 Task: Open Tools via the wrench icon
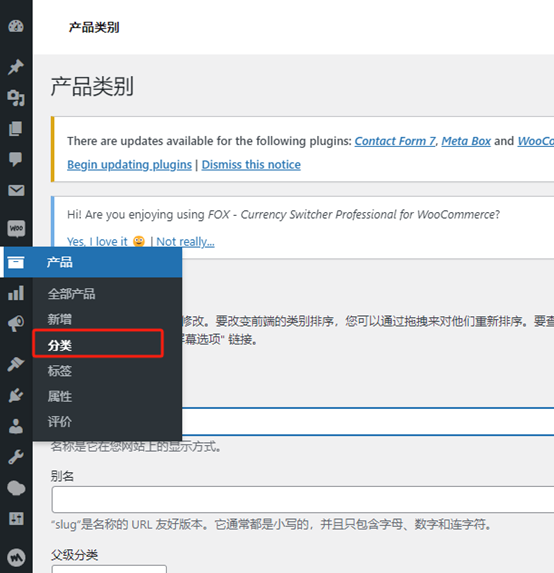click(16, 457)
